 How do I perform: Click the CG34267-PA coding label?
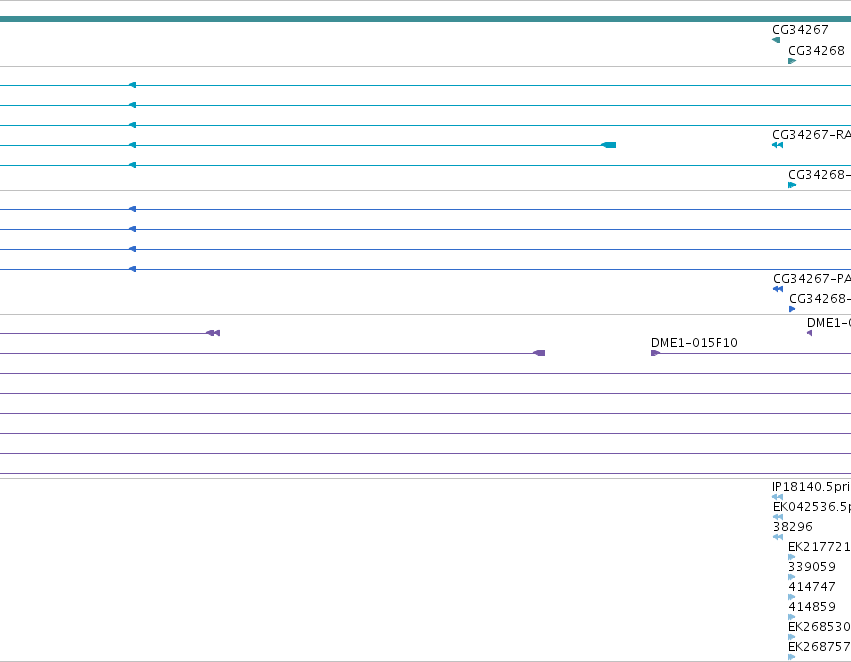[x=812, y=278]
